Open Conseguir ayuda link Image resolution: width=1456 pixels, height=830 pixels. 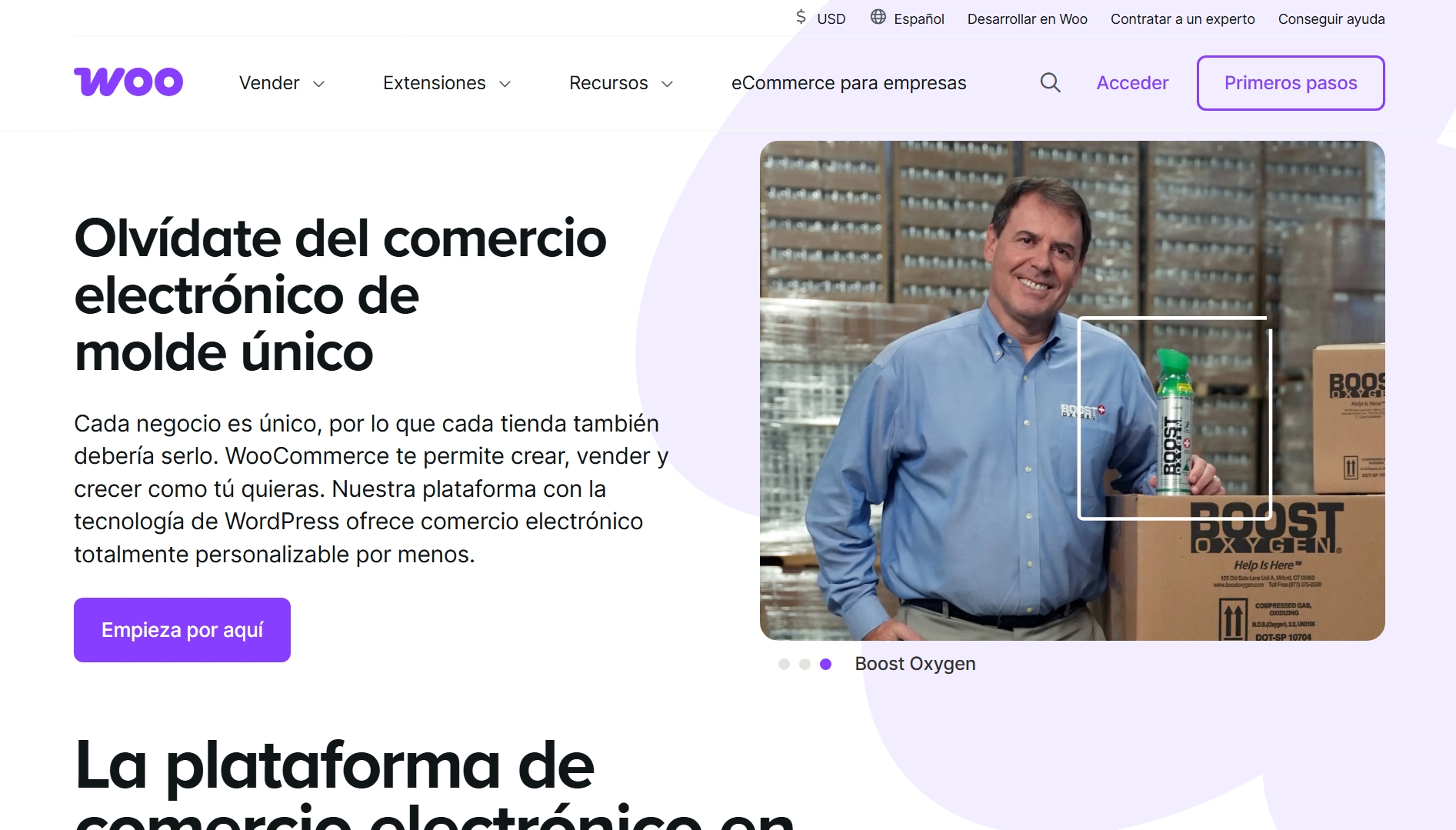1331,18
